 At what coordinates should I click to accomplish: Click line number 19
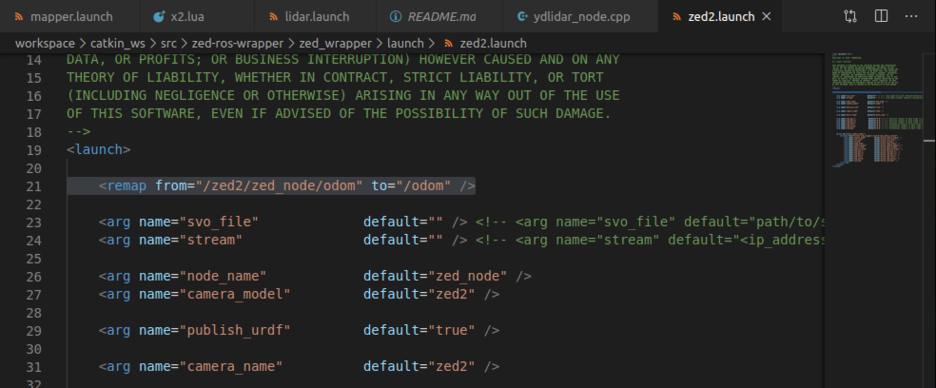(34, 150)
